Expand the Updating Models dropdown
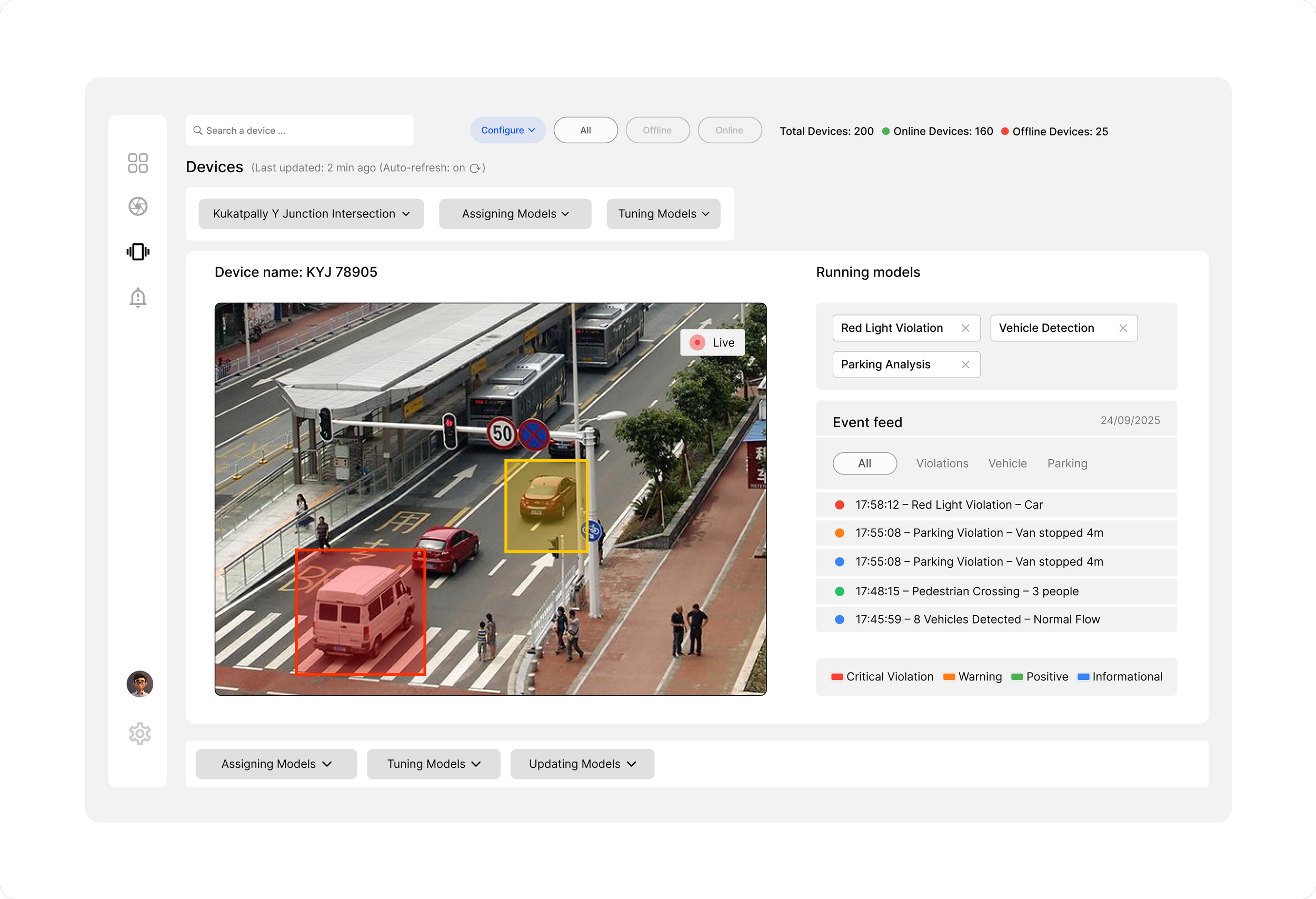Screen dimensions: 1316x899 pos(582,764)
